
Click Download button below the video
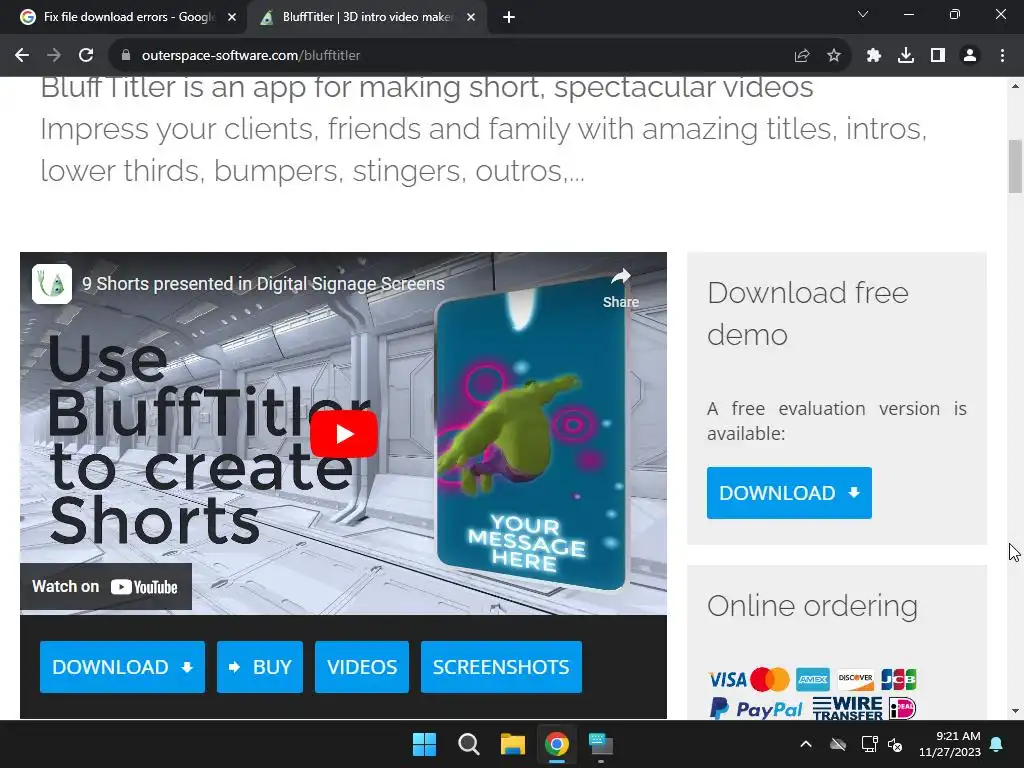122,667
